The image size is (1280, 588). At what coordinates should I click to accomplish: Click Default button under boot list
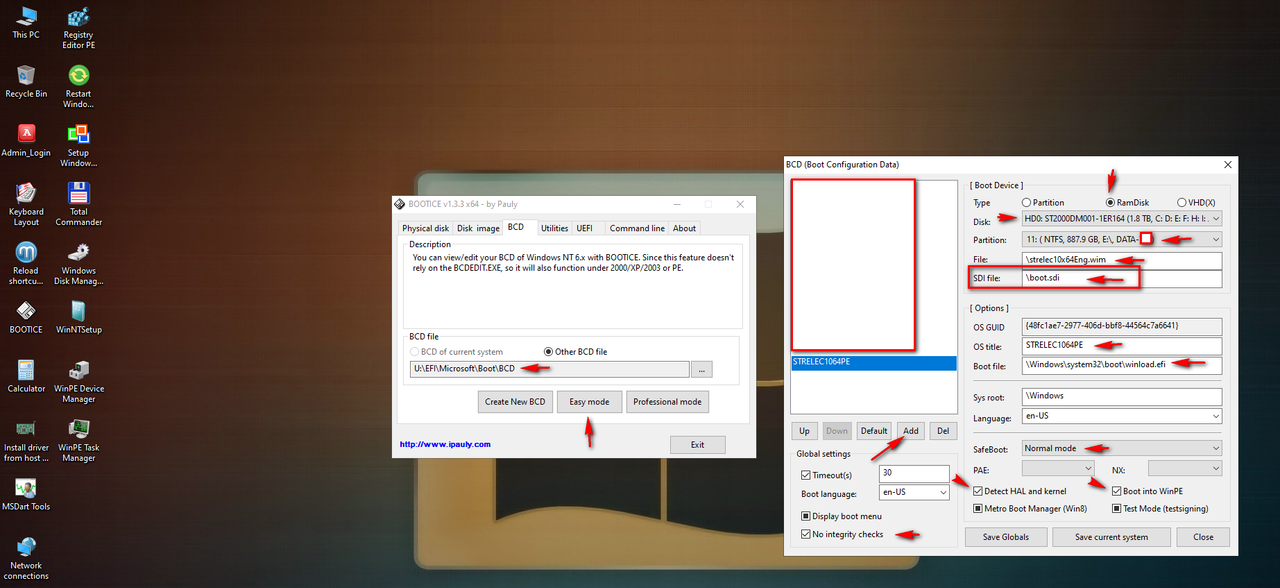874,431
